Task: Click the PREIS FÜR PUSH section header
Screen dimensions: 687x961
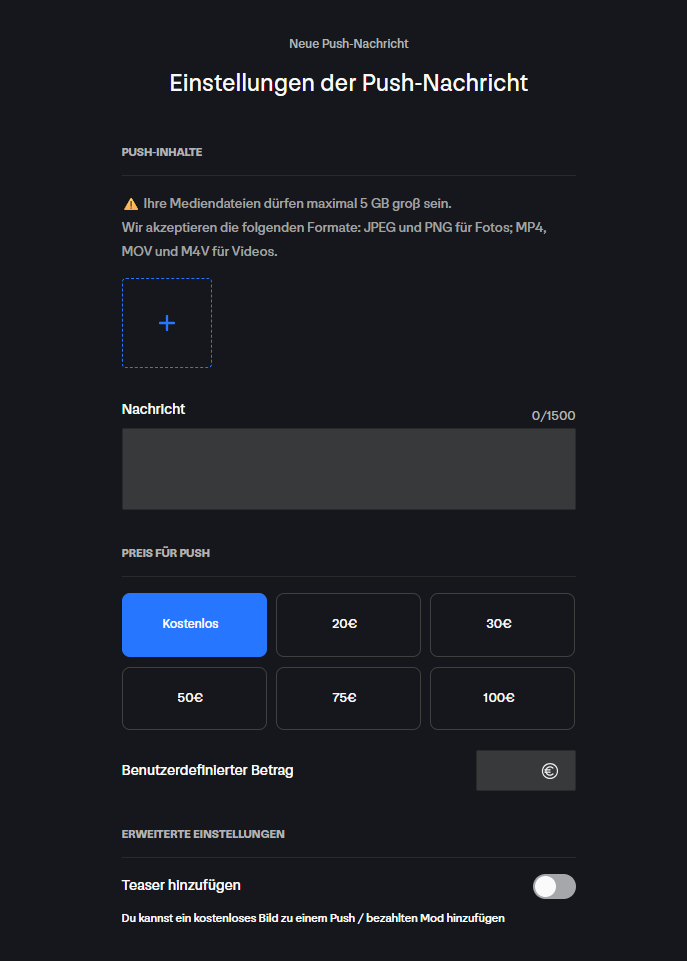Action: point(165,553)
